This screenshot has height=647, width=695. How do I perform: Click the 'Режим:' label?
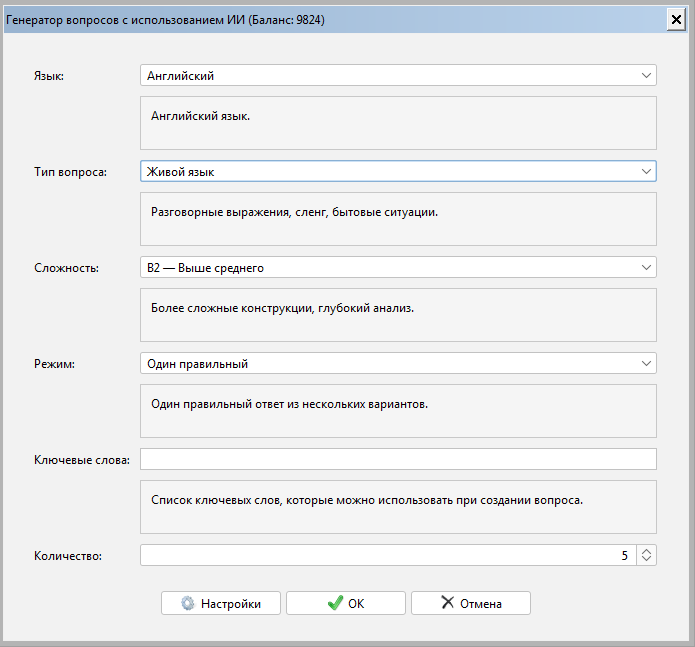click(x=55, y=364)
